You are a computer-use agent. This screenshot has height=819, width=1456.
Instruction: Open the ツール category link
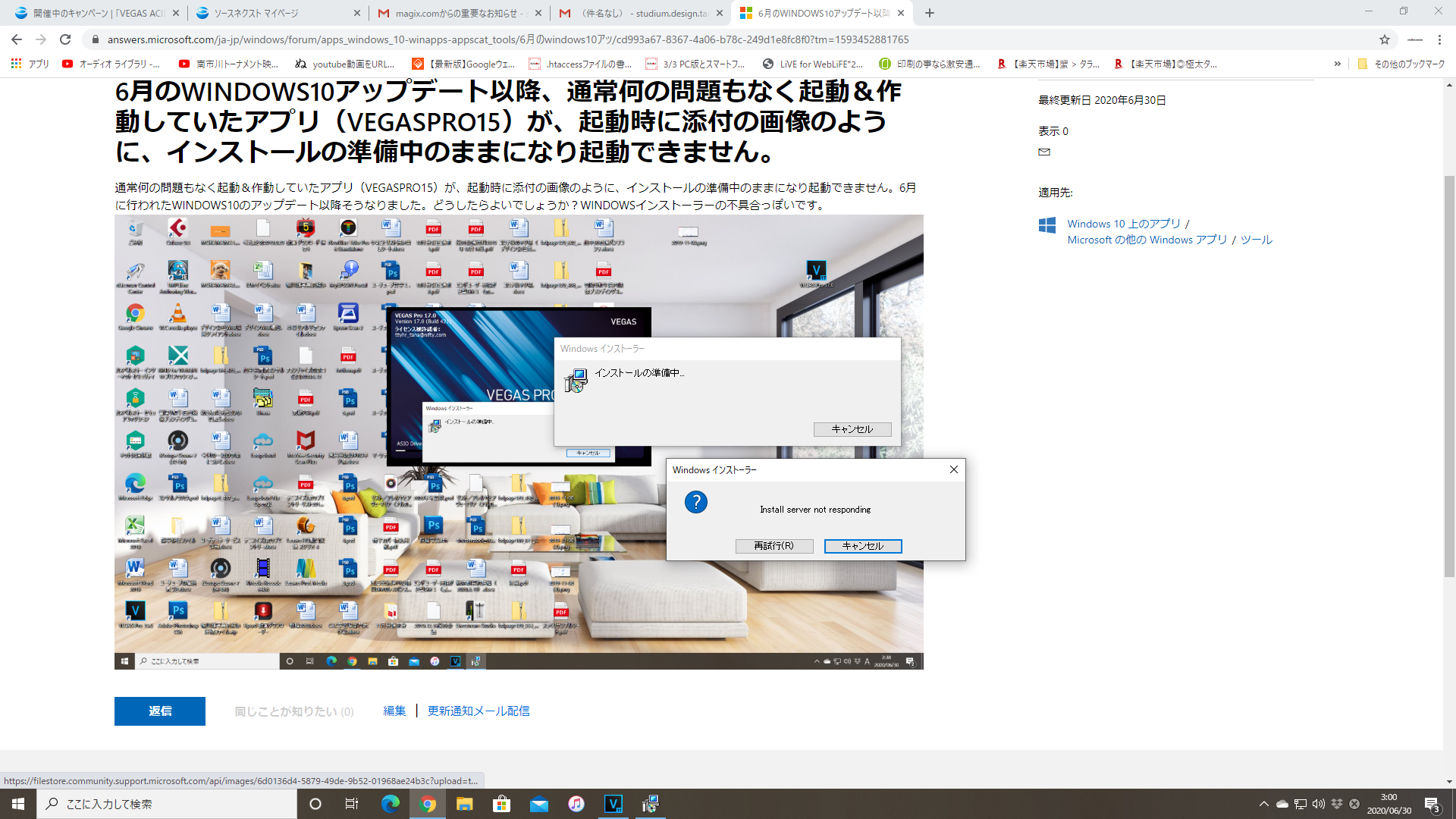pyautogui.click(x=1257, y=240)
